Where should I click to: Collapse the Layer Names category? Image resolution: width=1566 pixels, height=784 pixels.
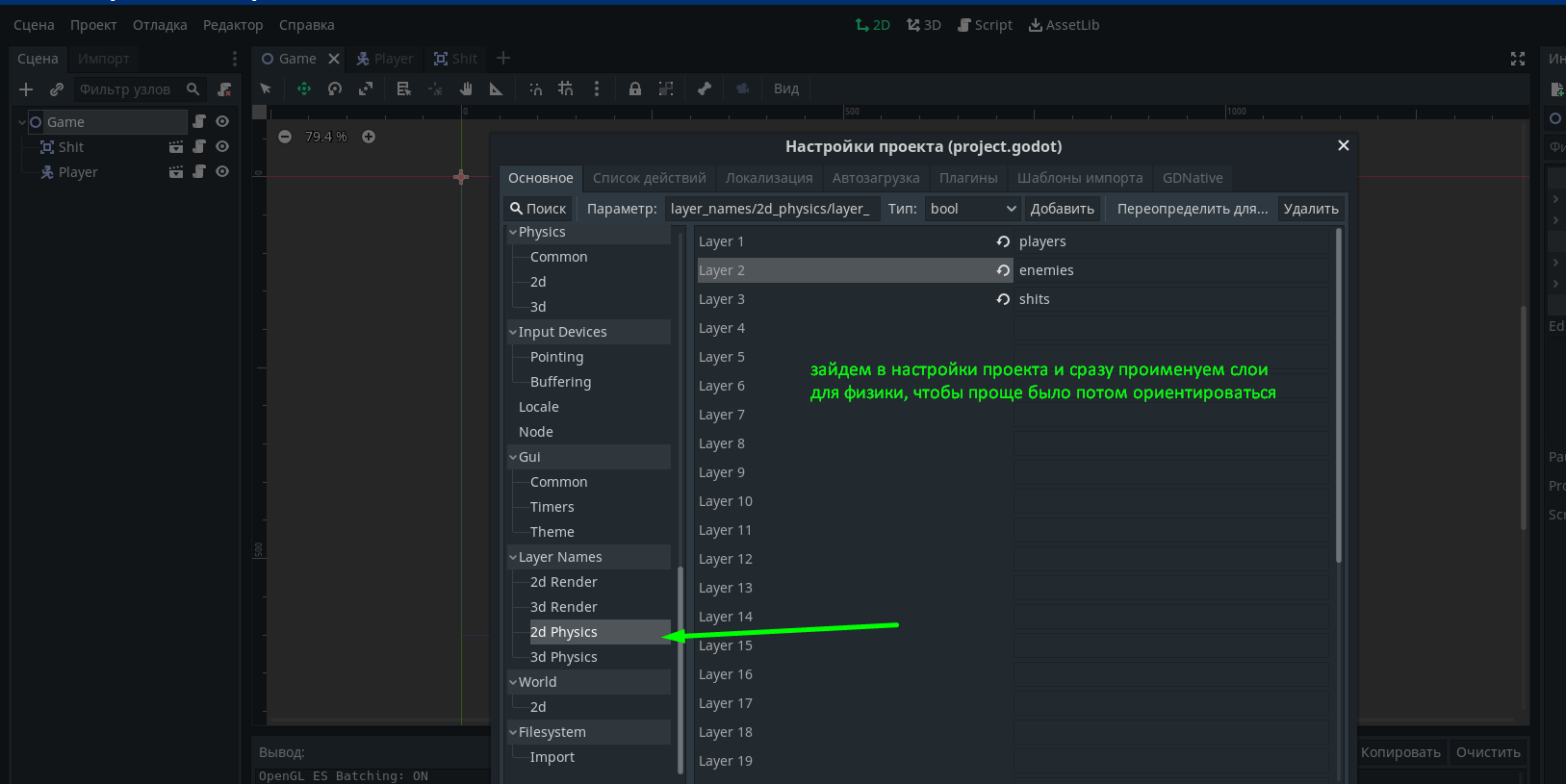pyautogui.click(x=513, y=557)
